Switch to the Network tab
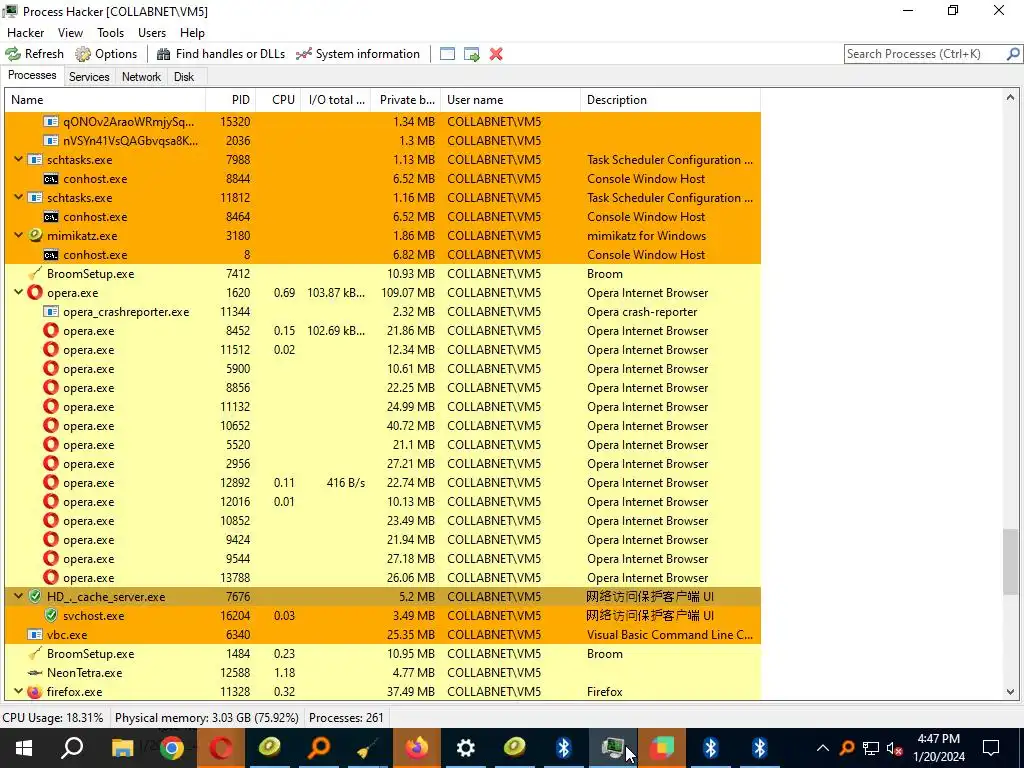 click(141, 77)
